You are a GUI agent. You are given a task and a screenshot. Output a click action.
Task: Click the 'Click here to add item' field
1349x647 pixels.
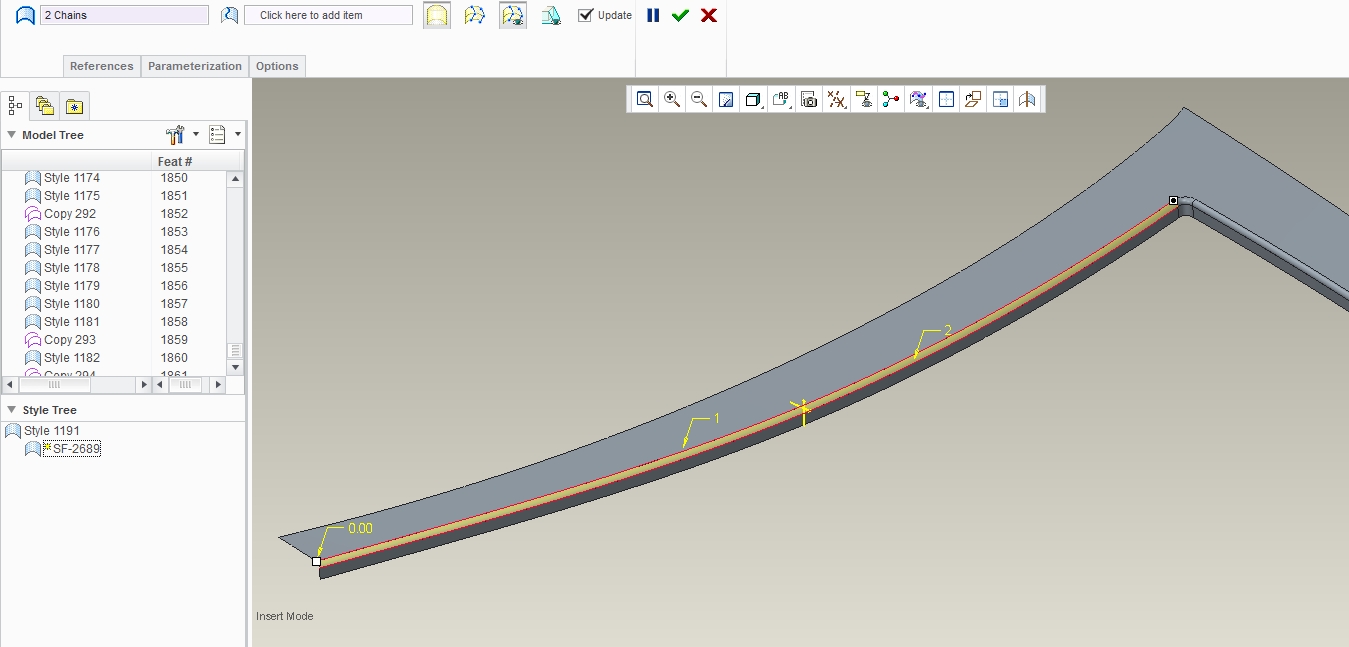[328, 15]
